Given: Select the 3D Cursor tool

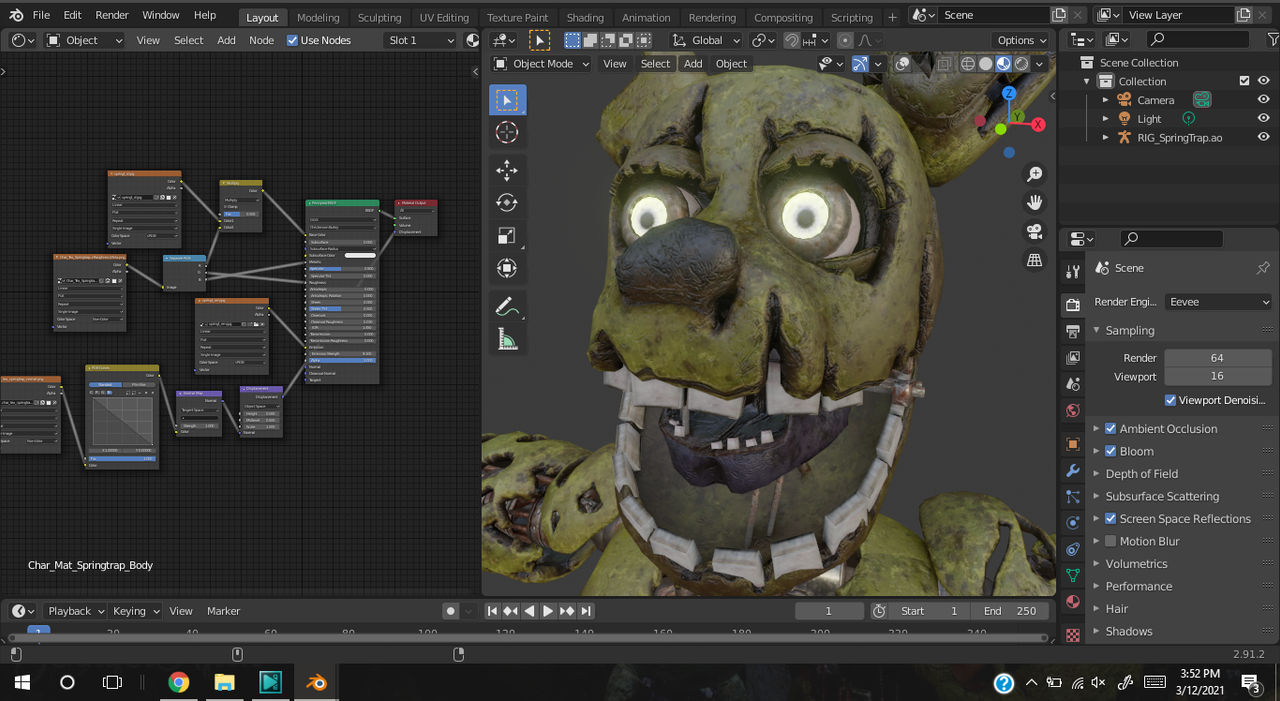Looking at the screenshot, I should click(507, 133).
